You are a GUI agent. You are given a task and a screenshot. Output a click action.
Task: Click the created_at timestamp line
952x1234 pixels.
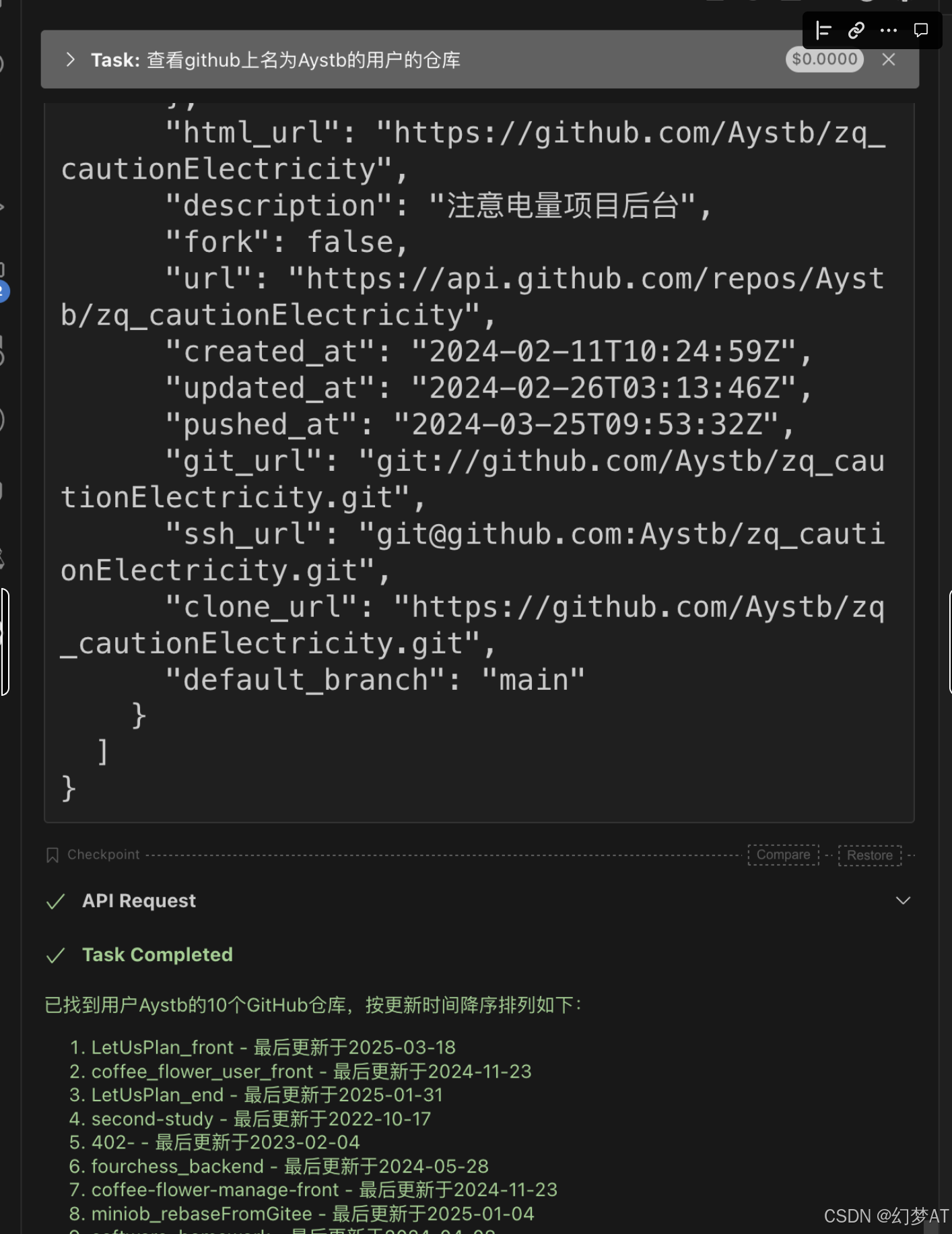click(x=489, y=352)
